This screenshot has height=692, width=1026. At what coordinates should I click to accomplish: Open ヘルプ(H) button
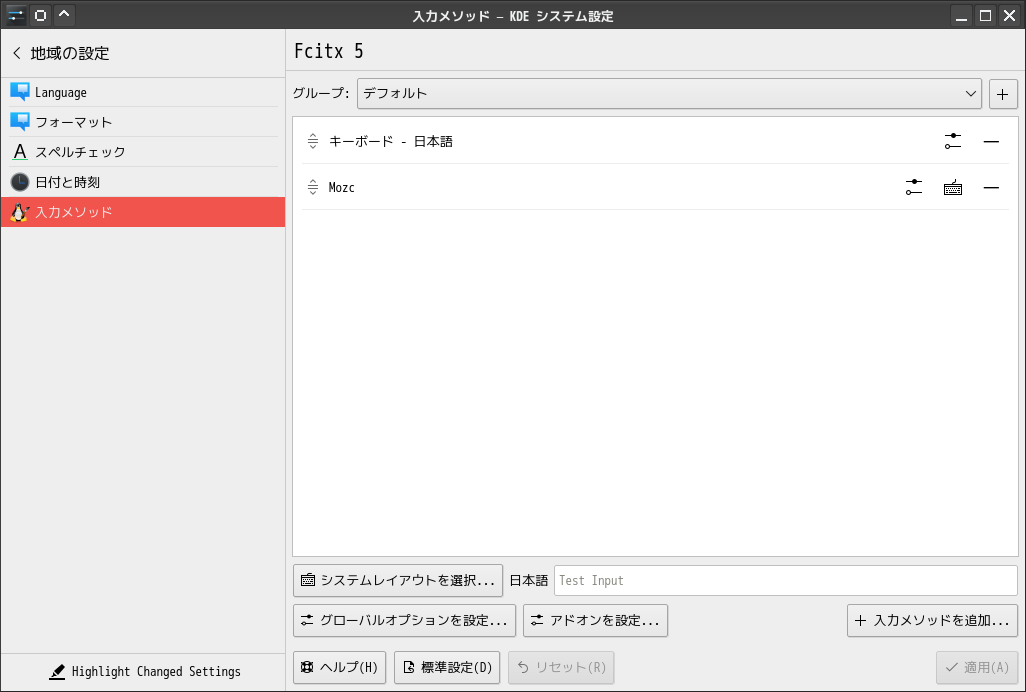pyautogui.click(x=340, y=667)
